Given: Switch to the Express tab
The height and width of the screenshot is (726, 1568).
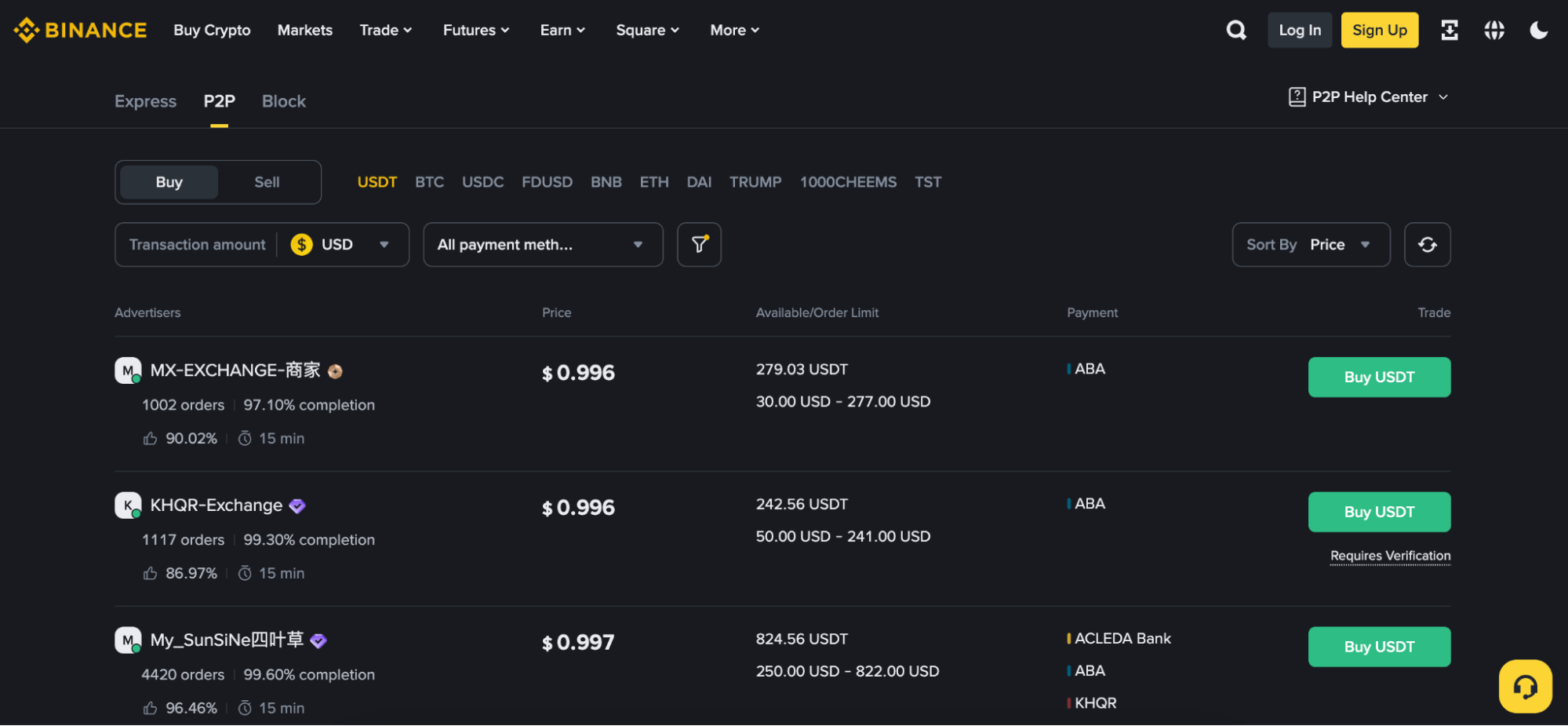Looking at the screenshot, I should 145,101.
